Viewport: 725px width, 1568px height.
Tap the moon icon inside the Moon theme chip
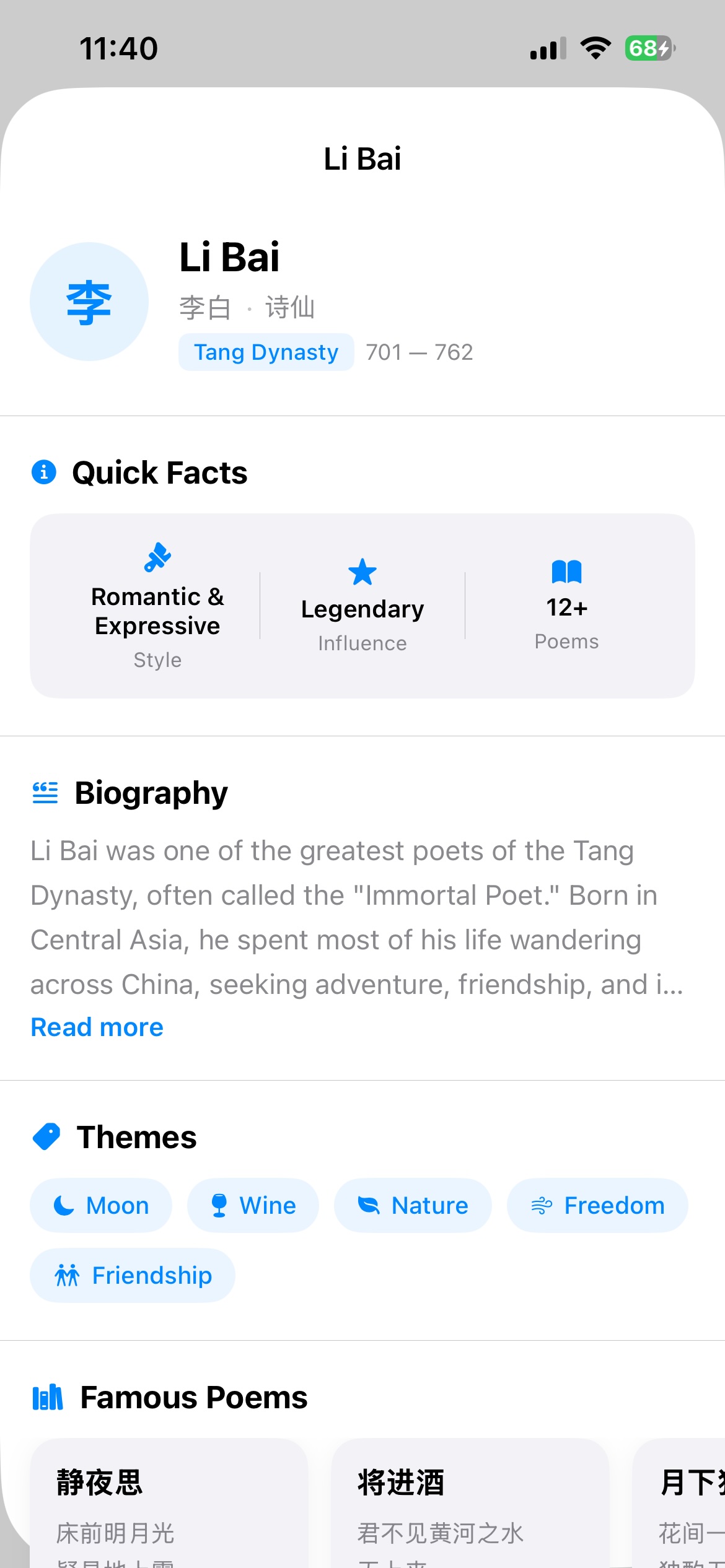[63, 1204]
